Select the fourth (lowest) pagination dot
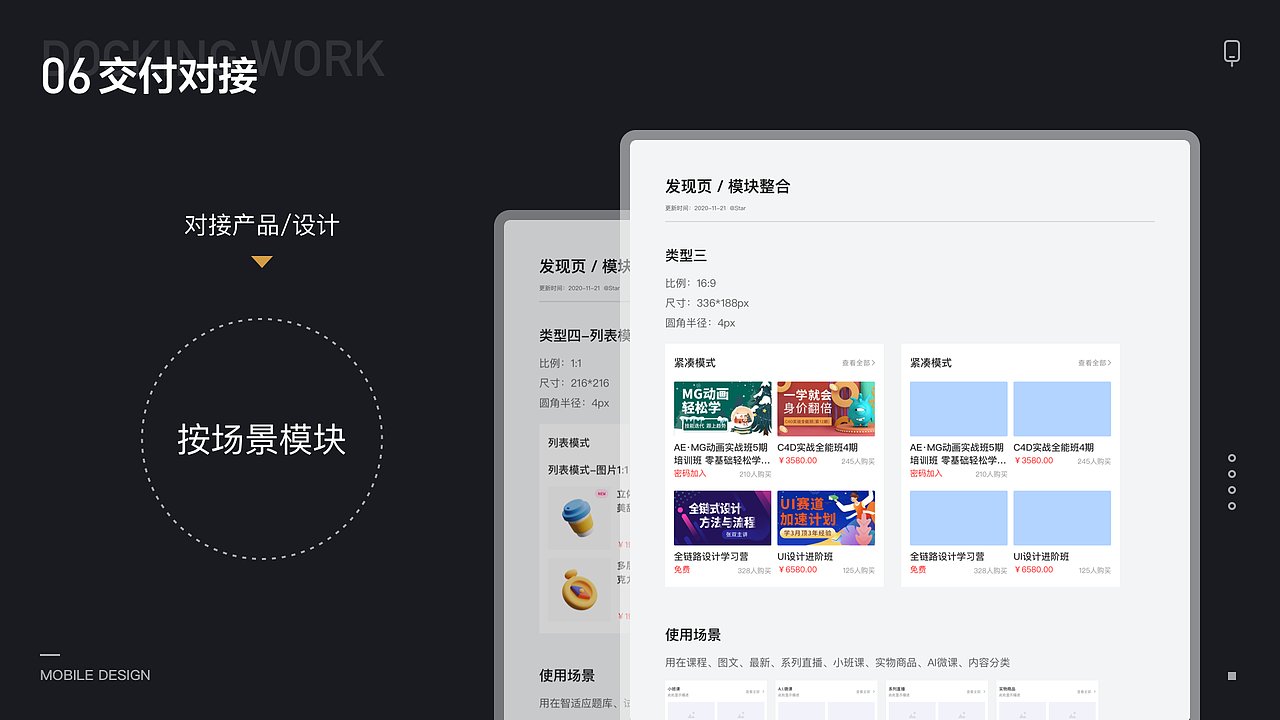 (1232, 506)
